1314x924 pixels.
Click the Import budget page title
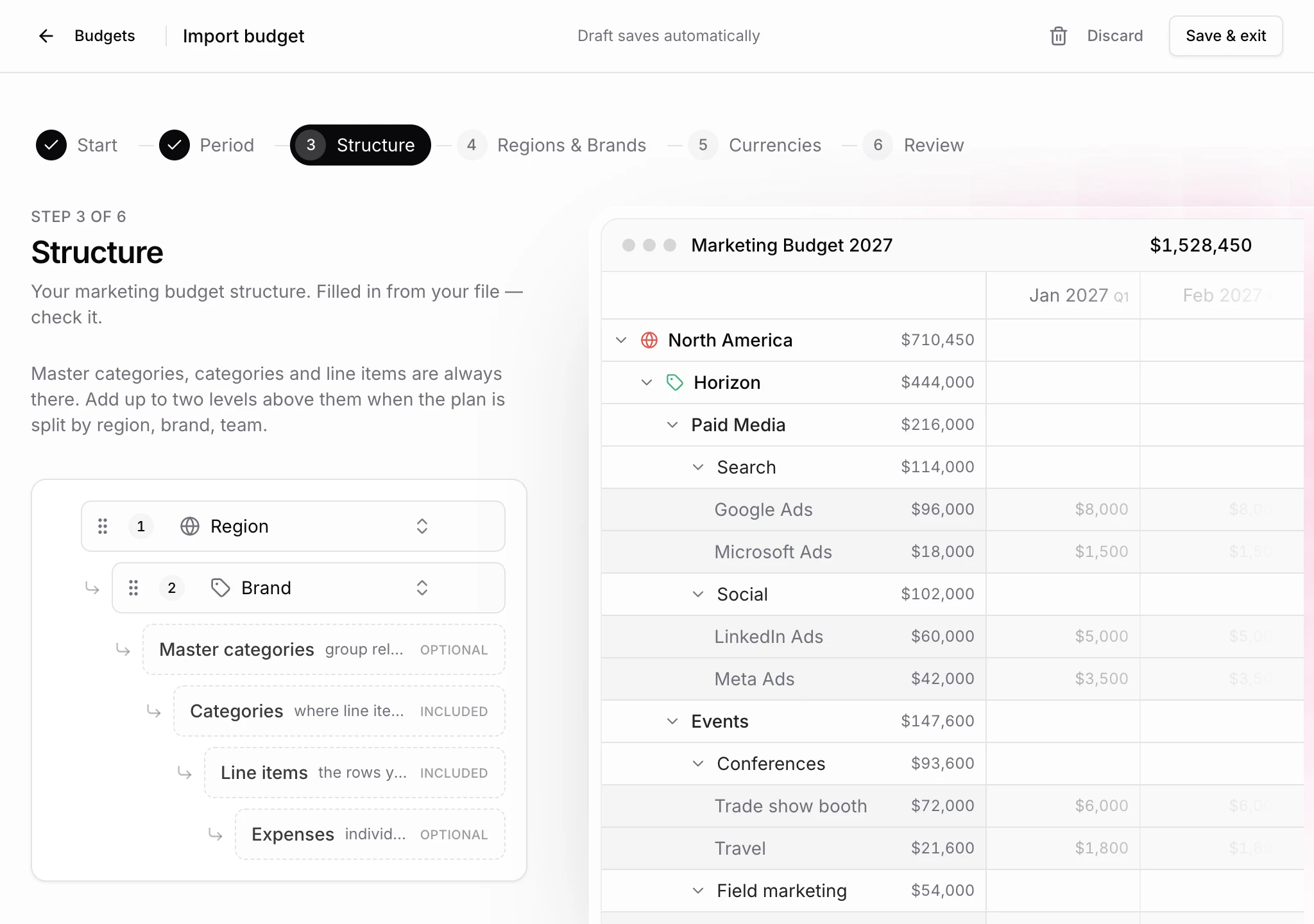click(243, 36)
